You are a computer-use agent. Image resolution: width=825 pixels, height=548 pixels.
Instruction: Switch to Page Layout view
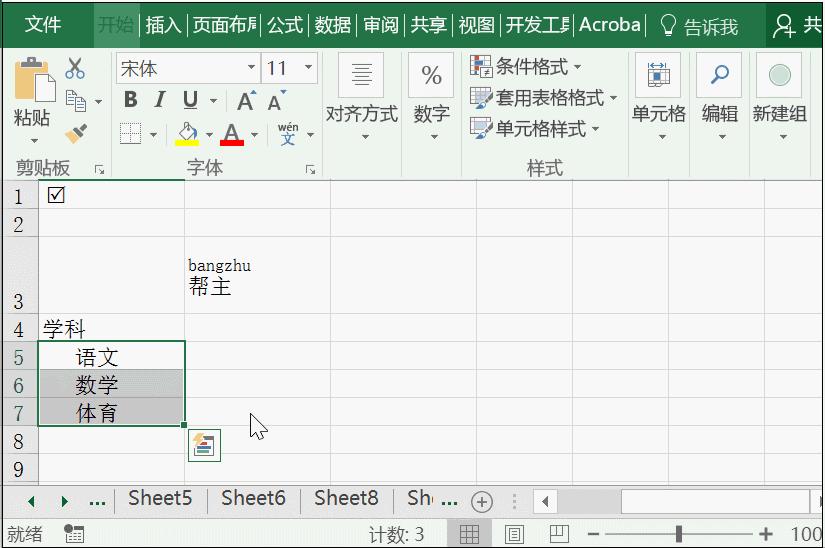click(514, 535)
